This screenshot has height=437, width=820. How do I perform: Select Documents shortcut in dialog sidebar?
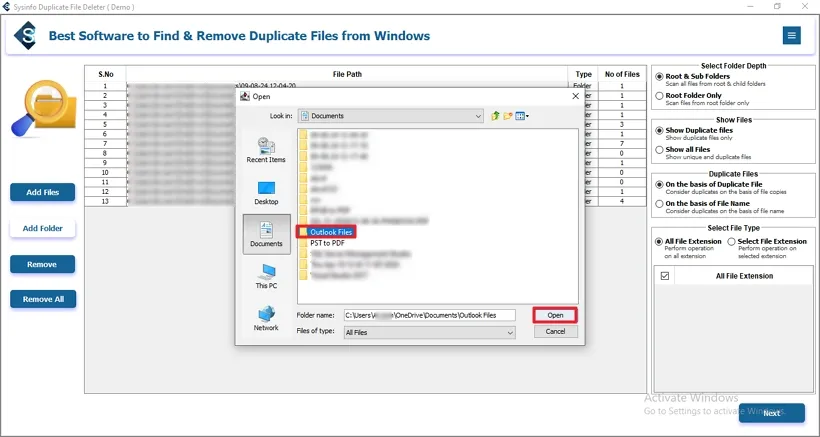click(x=266, y=234)
